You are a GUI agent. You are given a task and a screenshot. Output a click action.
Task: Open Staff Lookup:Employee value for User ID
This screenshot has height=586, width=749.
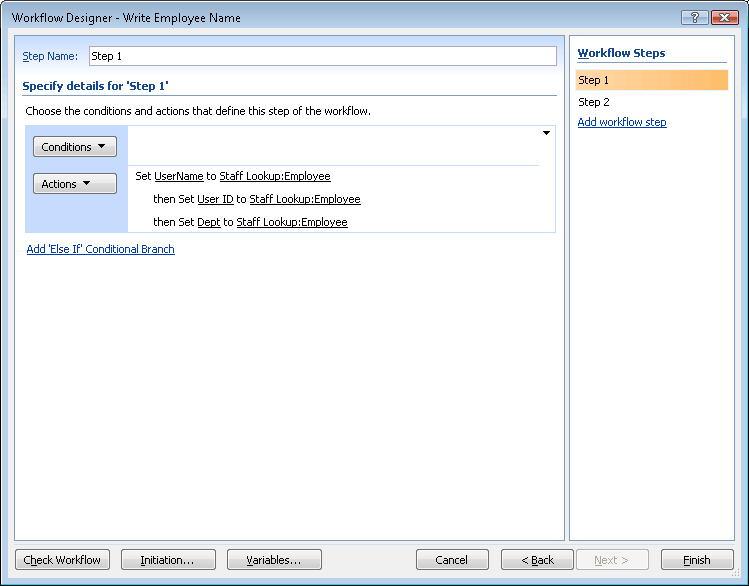click(305, 199)
